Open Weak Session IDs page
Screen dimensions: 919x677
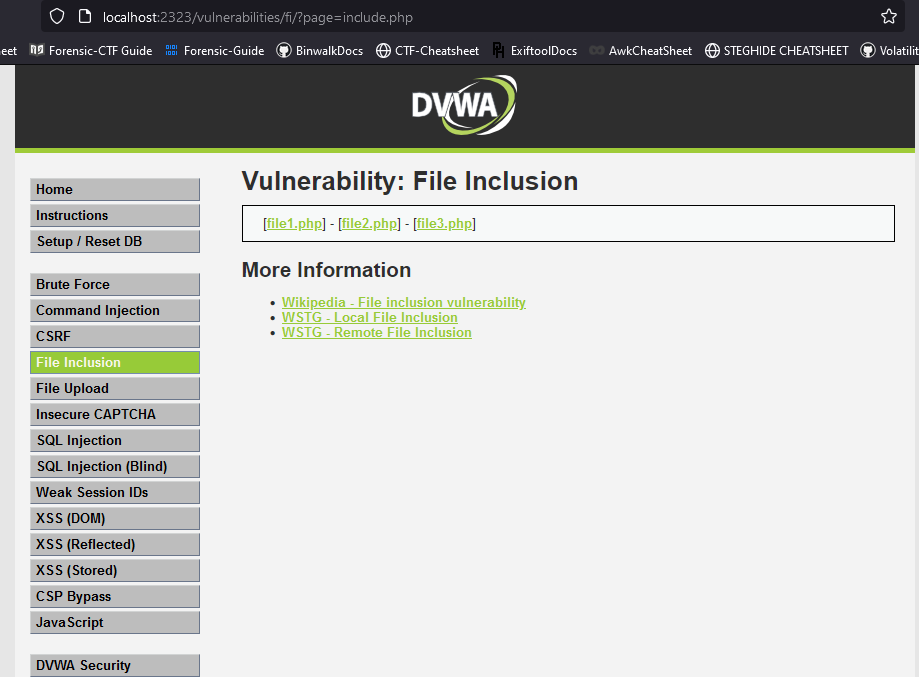[x=115, y=492]
